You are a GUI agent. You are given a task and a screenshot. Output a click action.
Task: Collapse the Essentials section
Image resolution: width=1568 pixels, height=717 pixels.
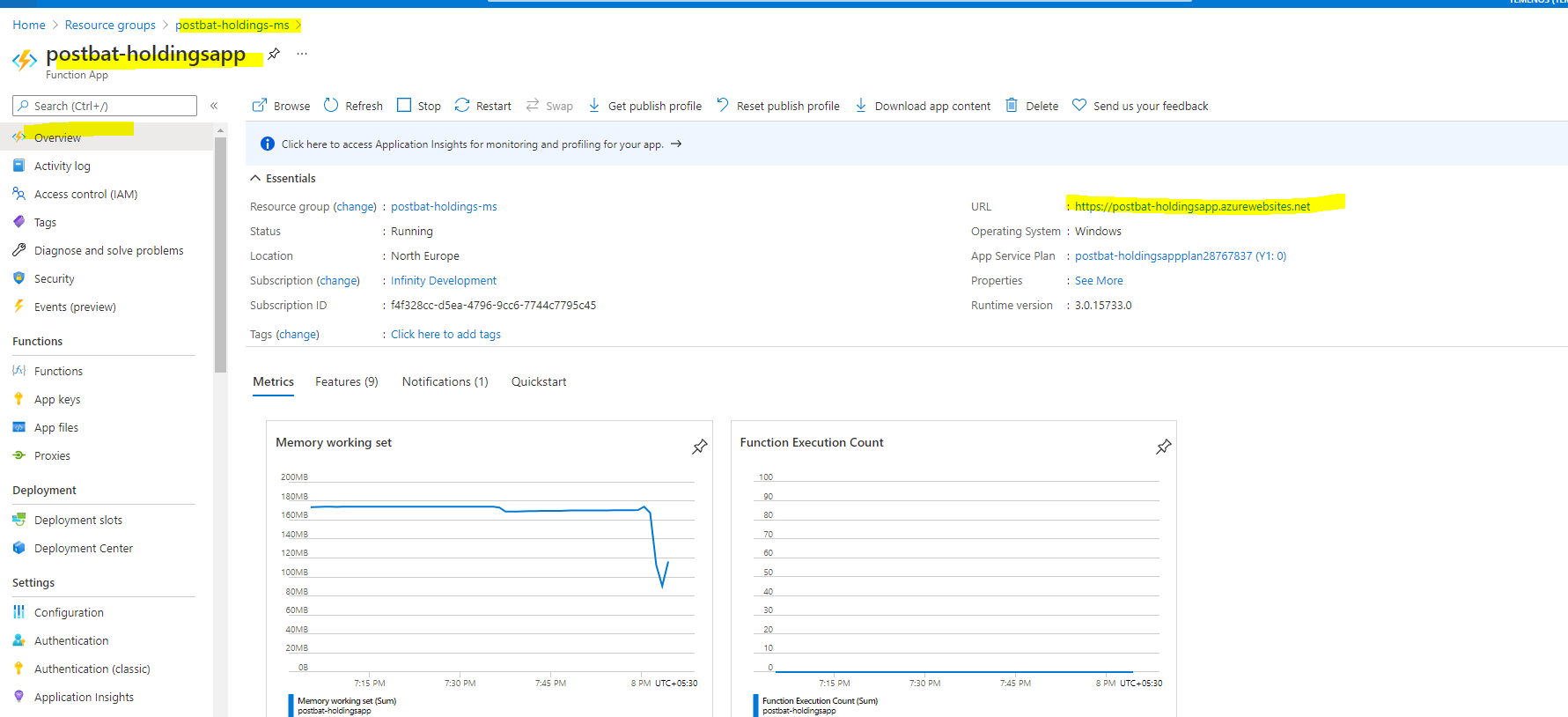tap(255, 178)
